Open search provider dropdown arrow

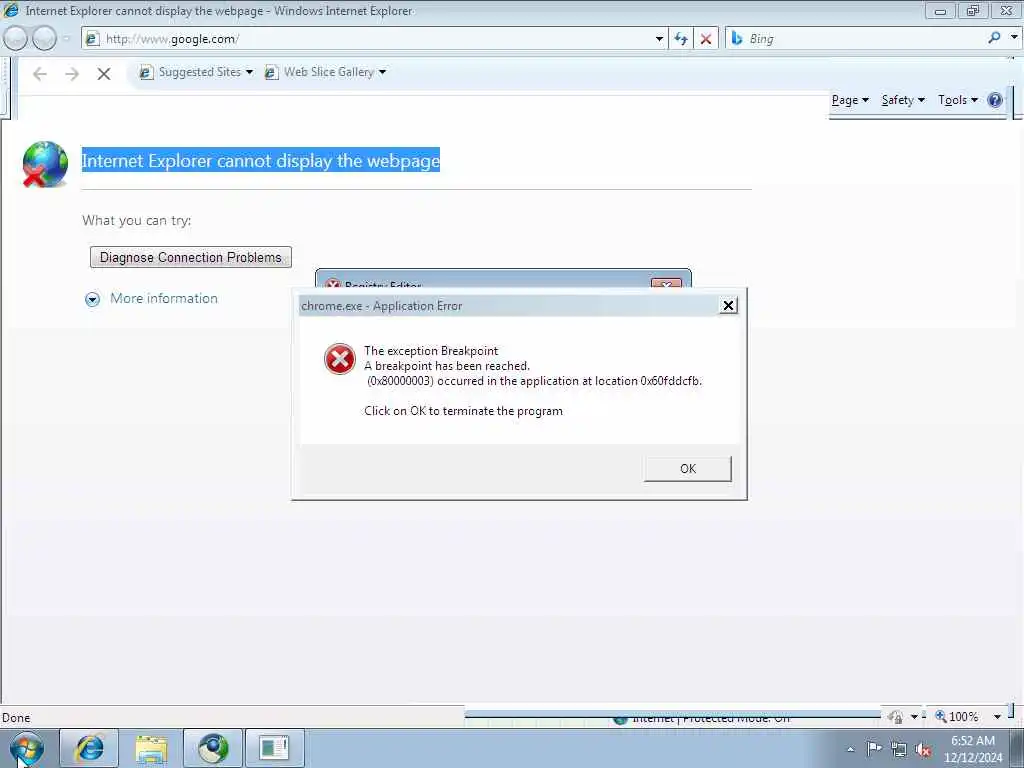click(1014, 38)
